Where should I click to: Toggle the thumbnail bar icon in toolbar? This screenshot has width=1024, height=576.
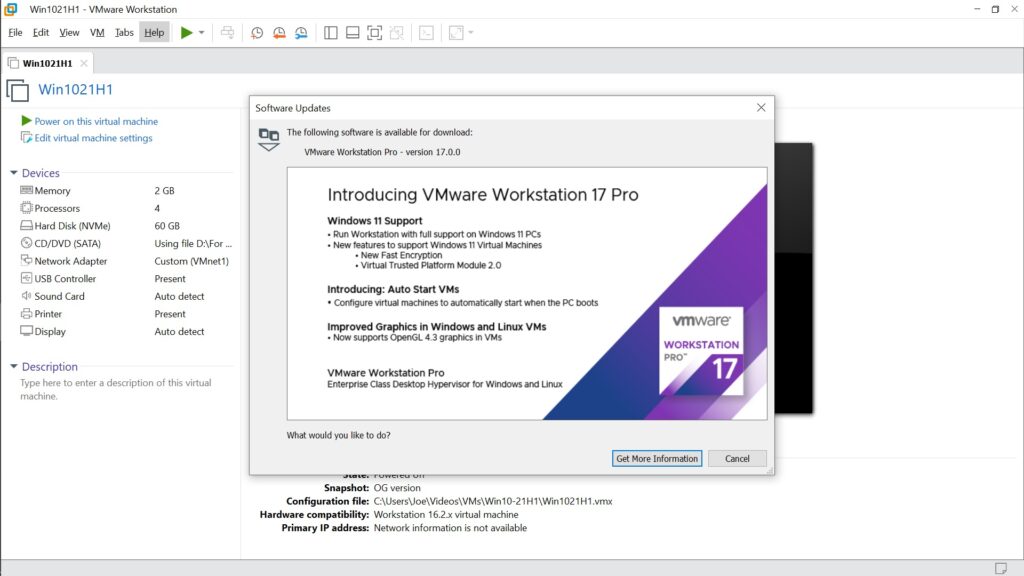click(x=352, y=32)
